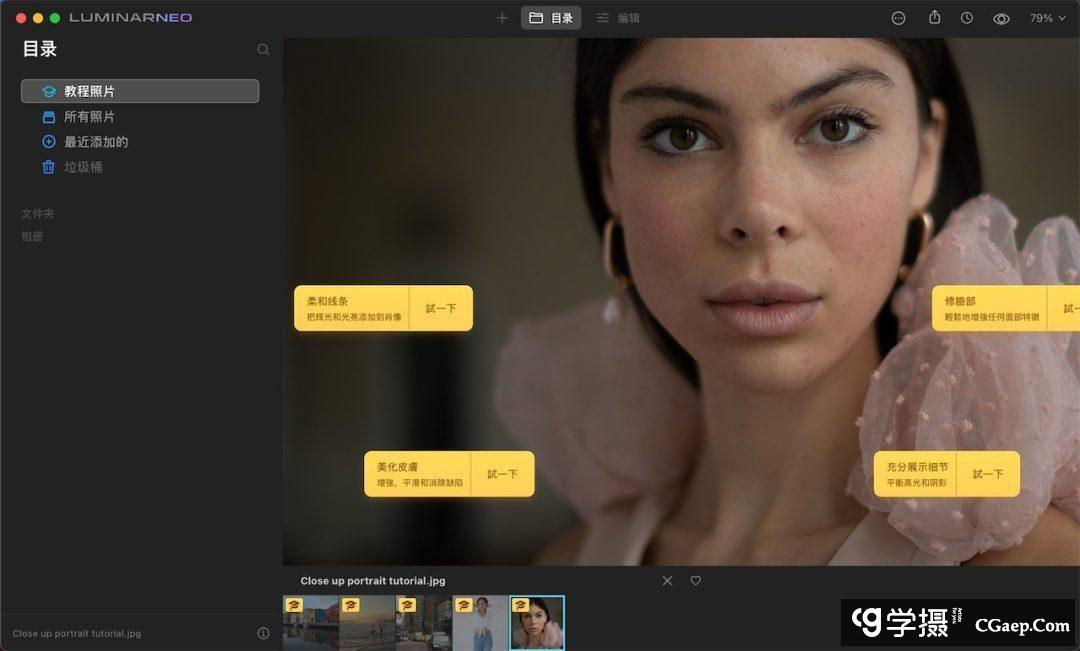Toggle the before/after preview eye icon

pyautogui.click(x=1001, y=19)
